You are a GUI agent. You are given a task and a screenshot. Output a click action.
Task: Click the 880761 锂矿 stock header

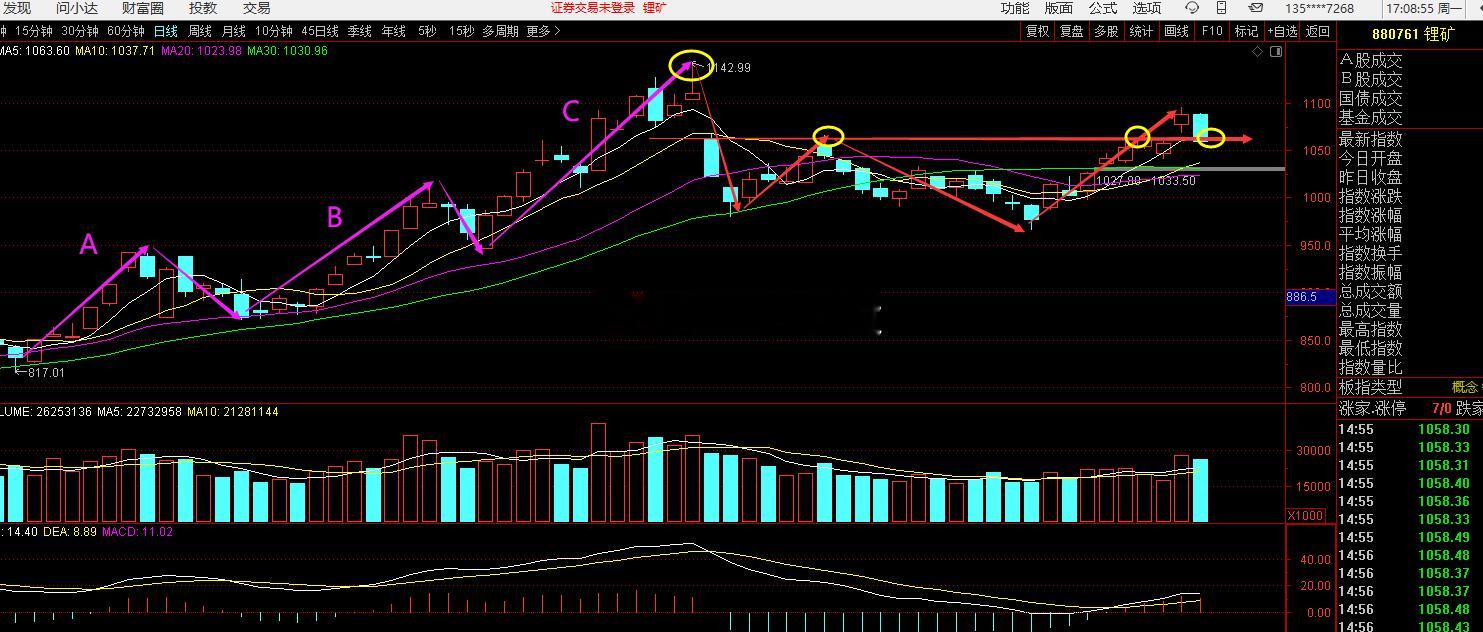tap(1414, 33)
